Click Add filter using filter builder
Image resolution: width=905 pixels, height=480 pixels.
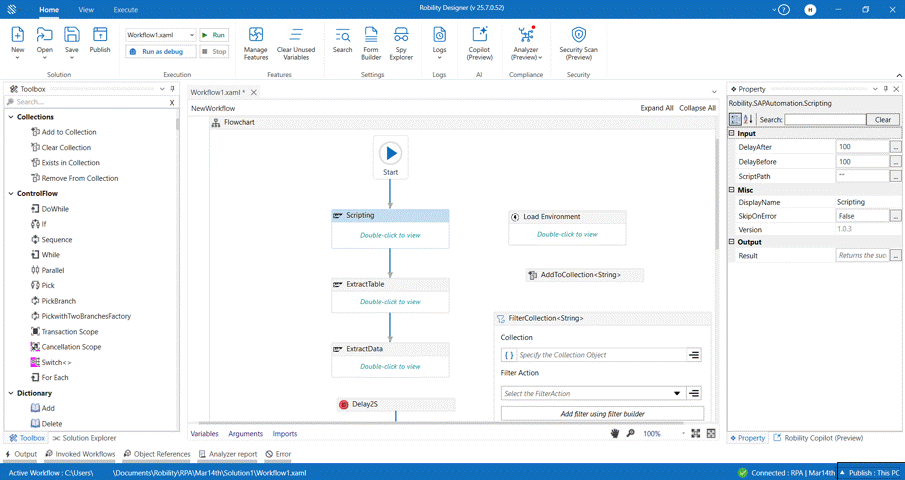pos(603,414)
